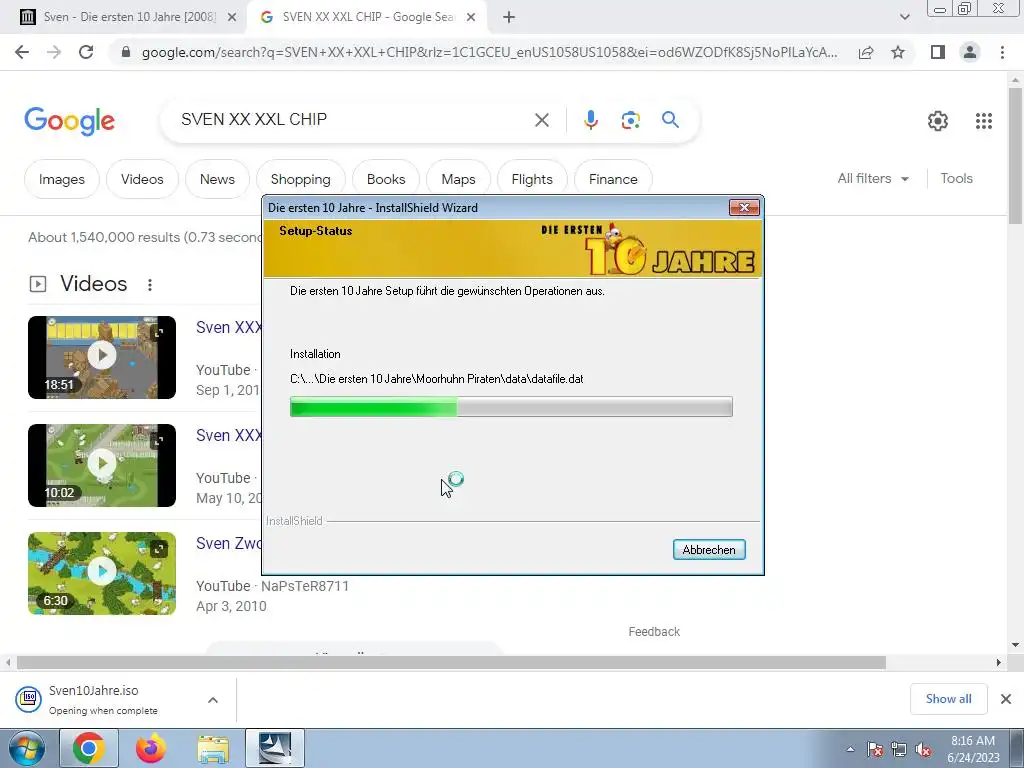Click the magnifier search button

click(670, 120)
